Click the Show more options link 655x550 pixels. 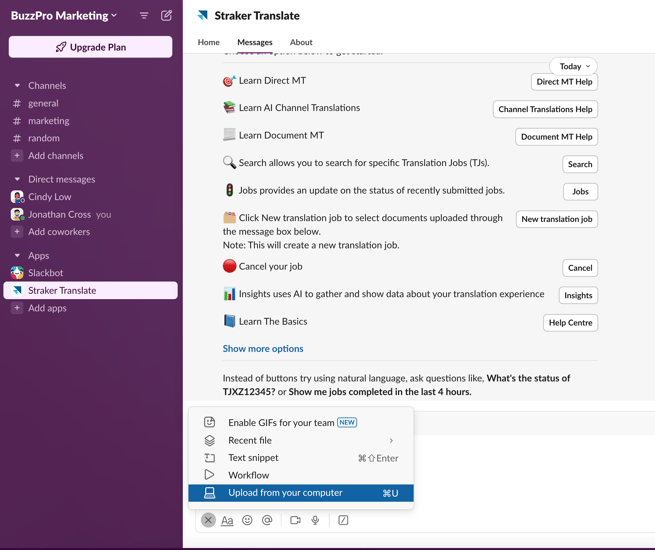coord(263,349)
